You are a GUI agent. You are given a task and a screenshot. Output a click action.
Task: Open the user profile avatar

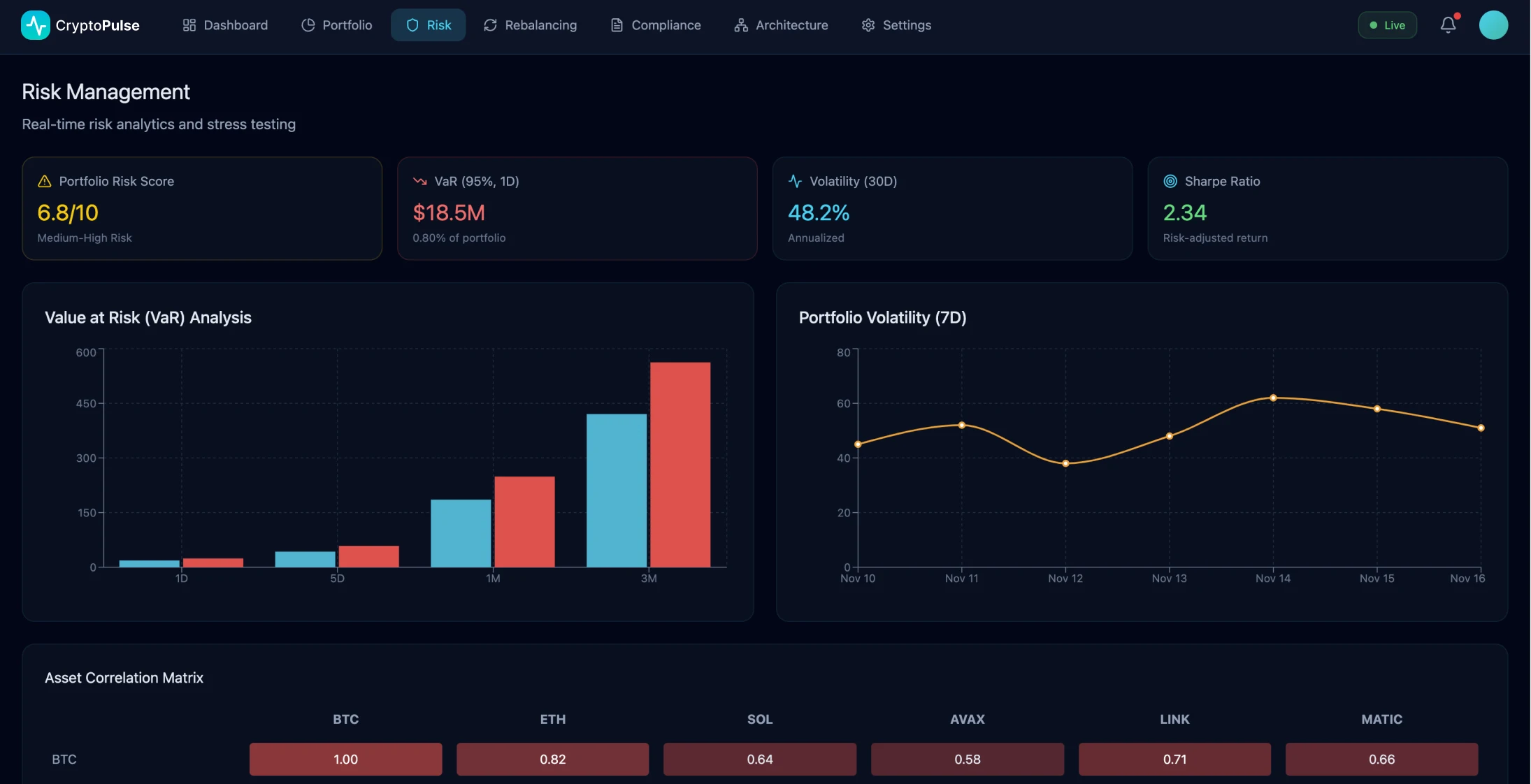tap(1493, 24)
